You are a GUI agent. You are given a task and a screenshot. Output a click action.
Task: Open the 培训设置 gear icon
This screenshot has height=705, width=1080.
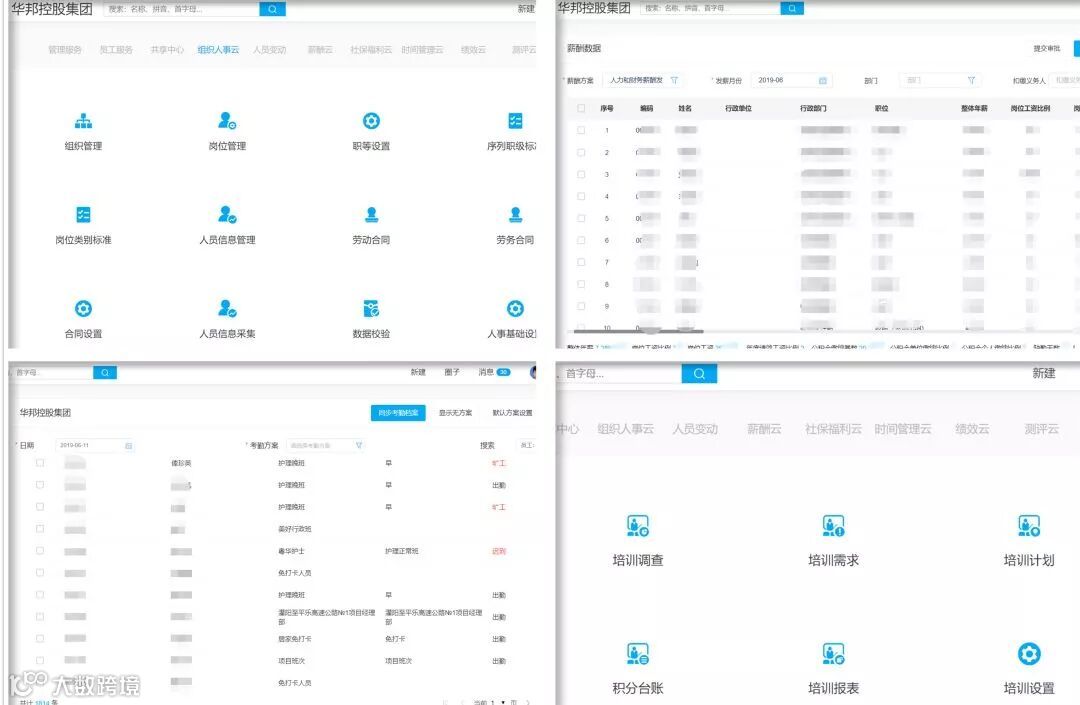tap(1029, 654)
